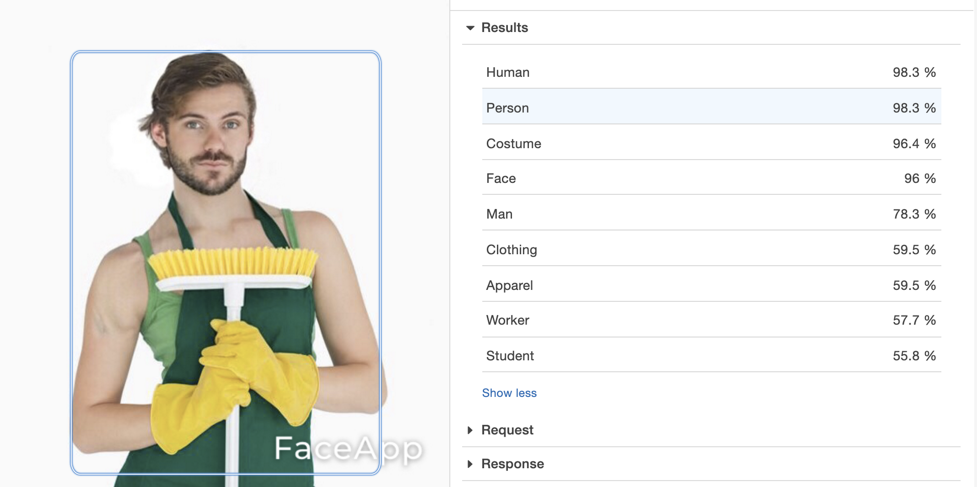Select the Clothing result row
The height and width of the screenshot is (487, 977).
[x=711, y=249]
